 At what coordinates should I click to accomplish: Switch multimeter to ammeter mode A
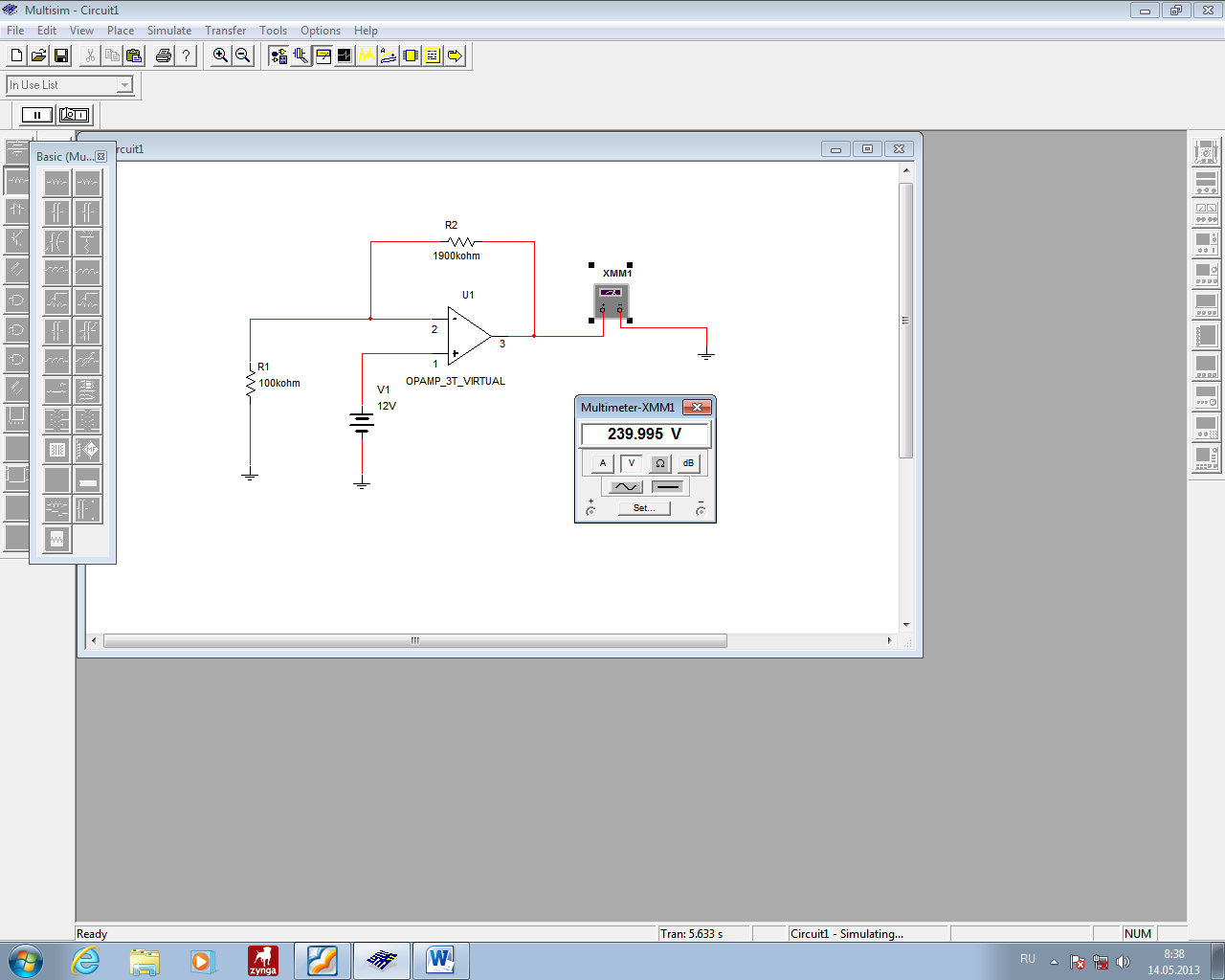point(602,463)
